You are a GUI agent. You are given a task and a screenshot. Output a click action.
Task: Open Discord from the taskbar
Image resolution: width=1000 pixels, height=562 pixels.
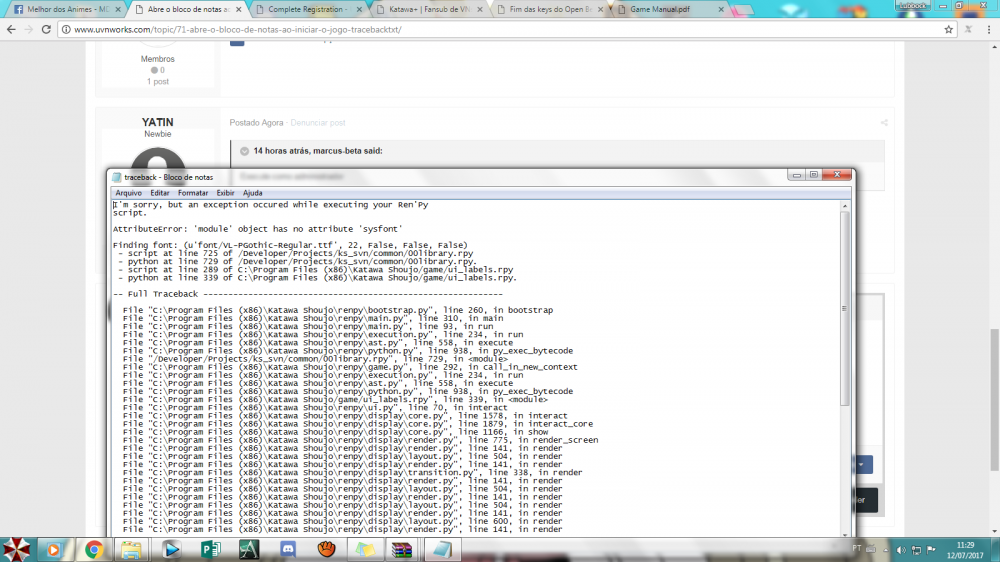(288, 549)
